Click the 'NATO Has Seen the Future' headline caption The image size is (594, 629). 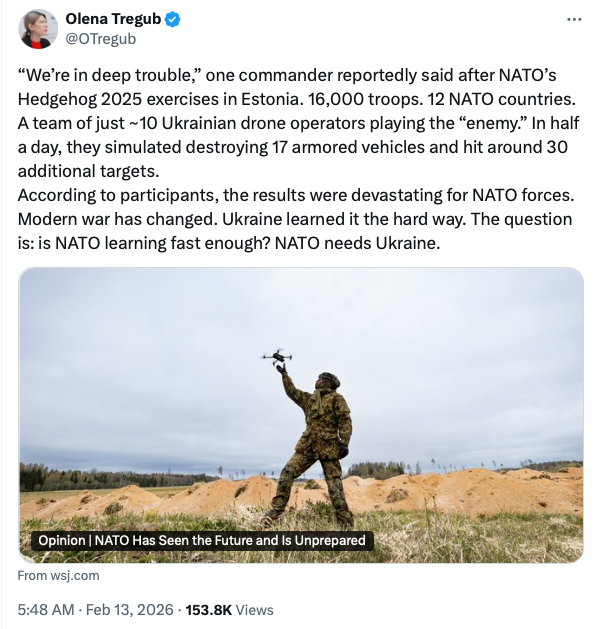coord(230,540)
